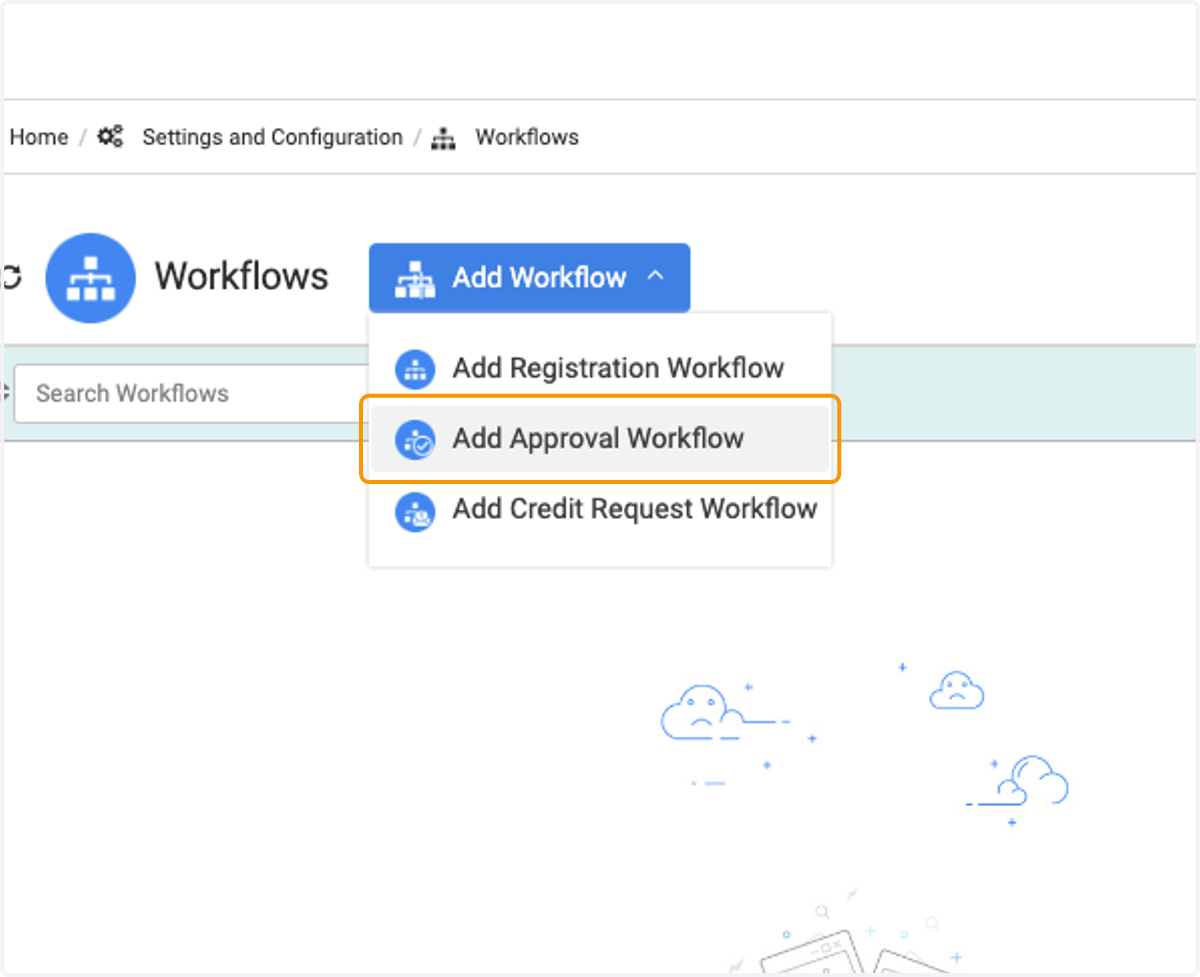Collapse the Add Workflow chevron arrow

[656, 275]
